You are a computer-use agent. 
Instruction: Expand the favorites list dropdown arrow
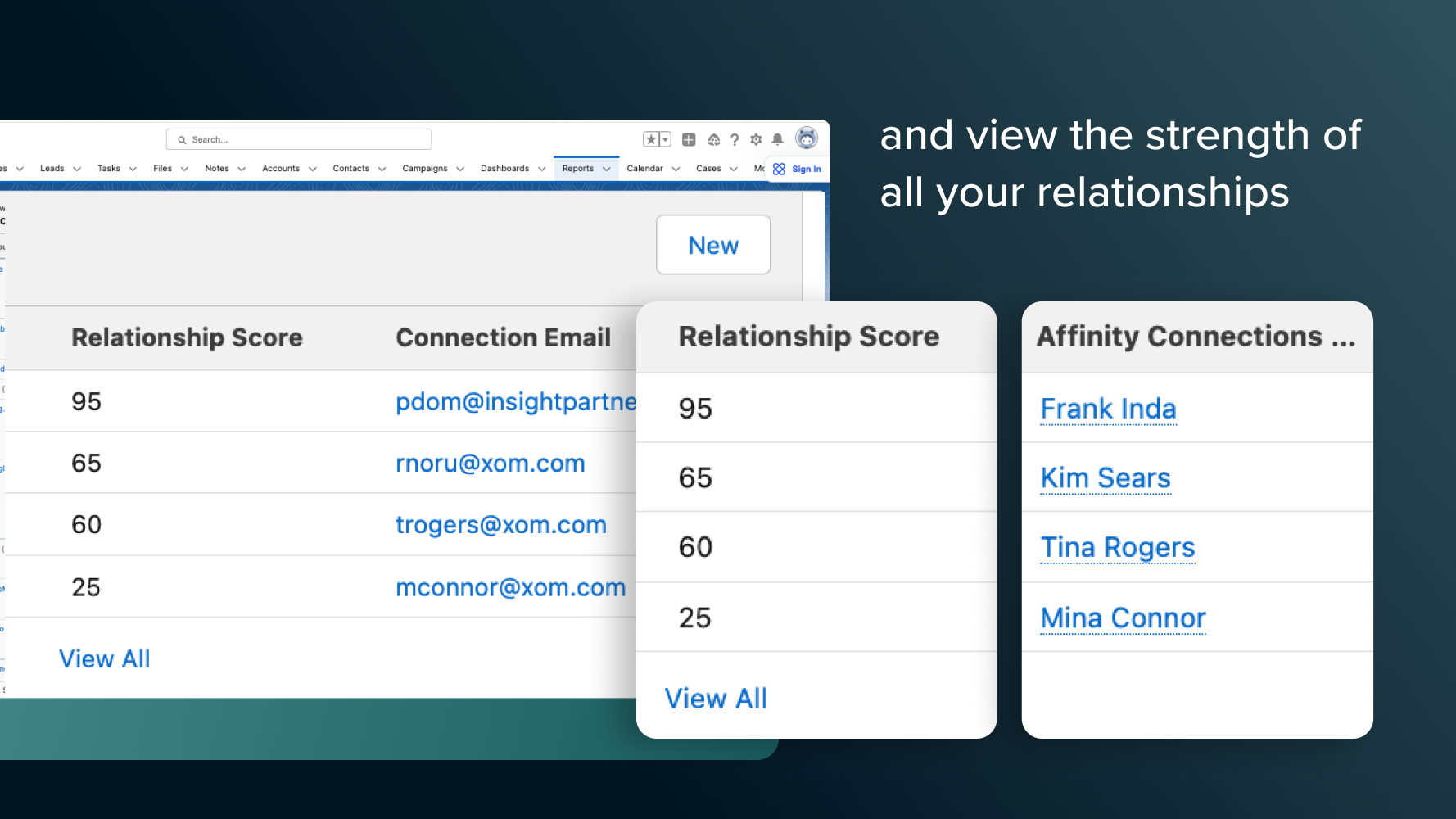tap(665, 140)
